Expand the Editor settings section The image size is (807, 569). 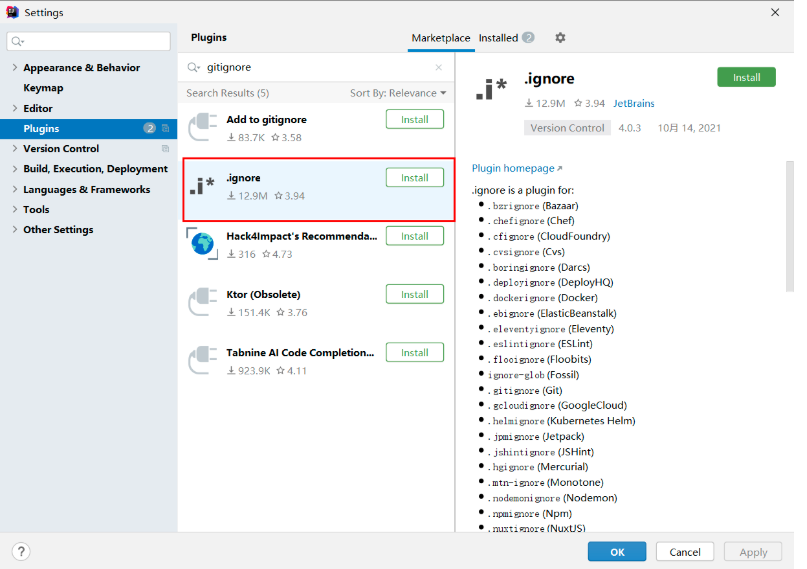[x=14, y=108]
